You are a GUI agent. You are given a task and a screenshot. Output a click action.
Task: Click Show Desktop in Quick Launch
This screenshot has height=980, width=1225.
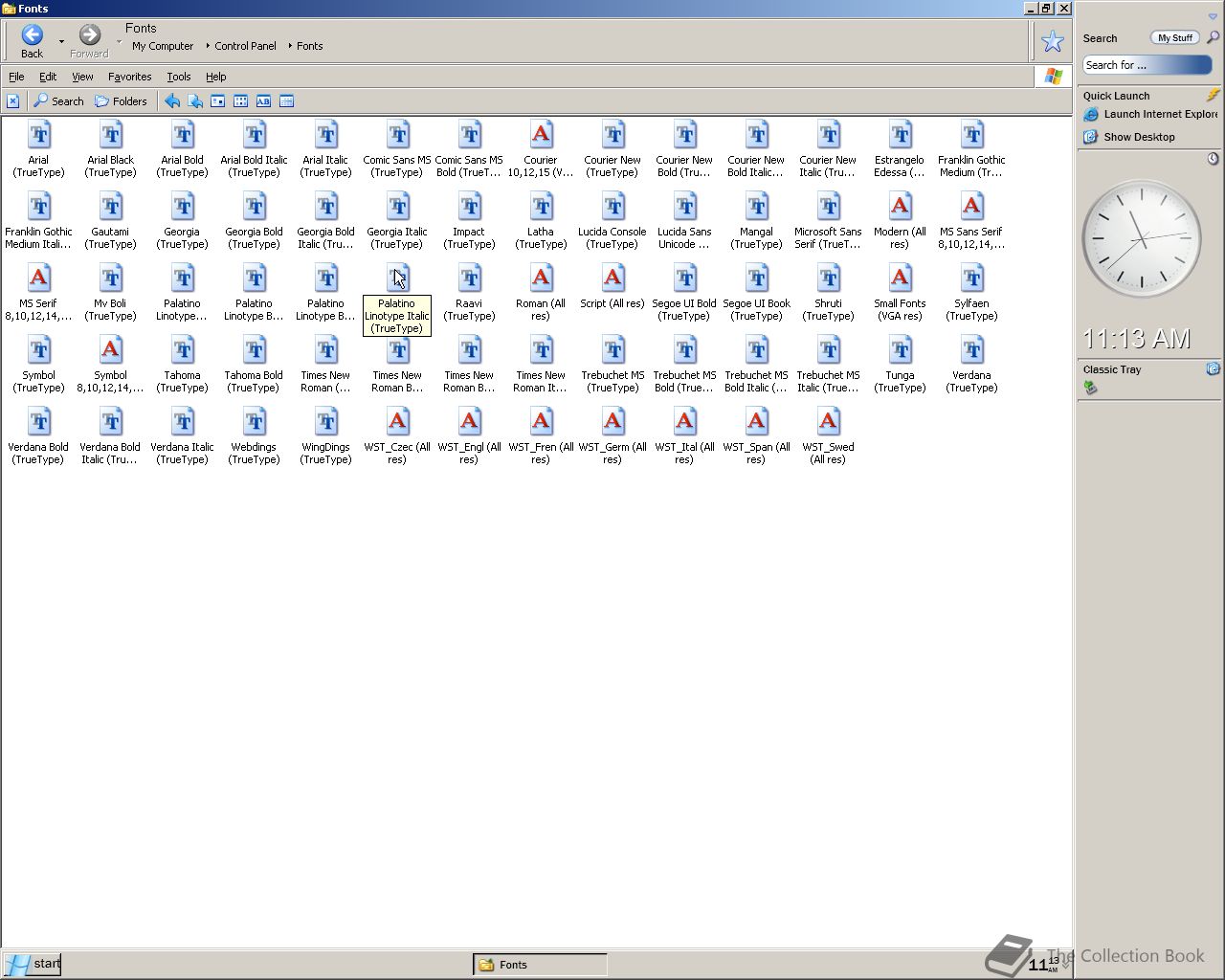pos(1129,137)
